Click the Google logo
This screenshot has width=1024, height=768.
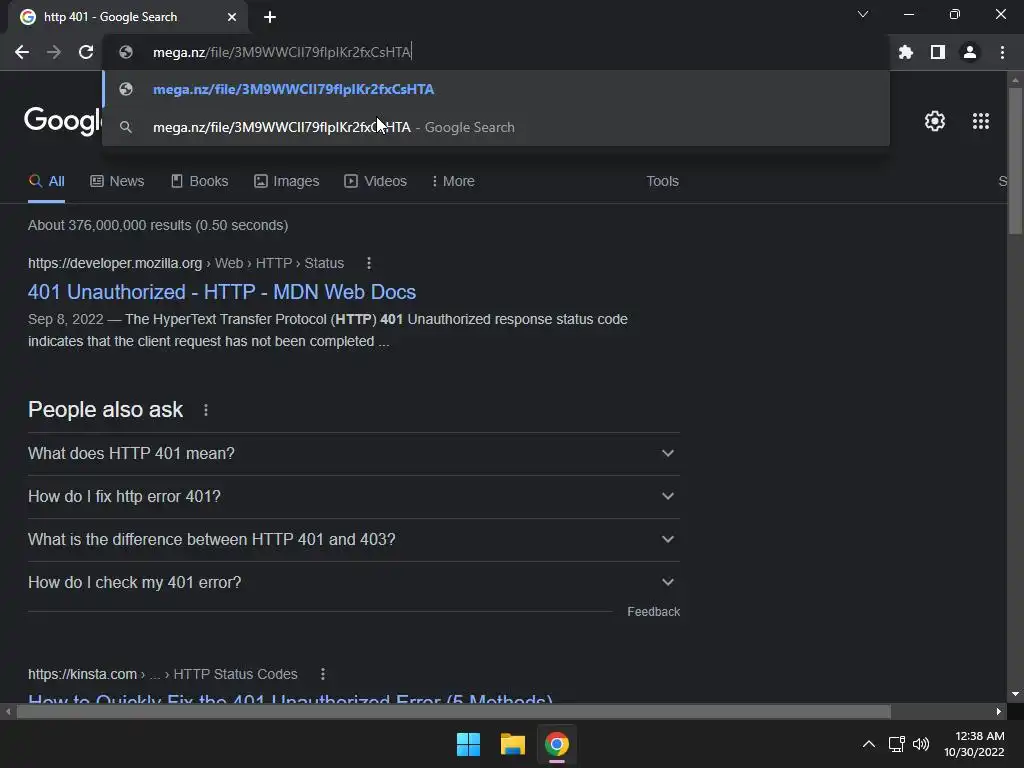point(63,121)
